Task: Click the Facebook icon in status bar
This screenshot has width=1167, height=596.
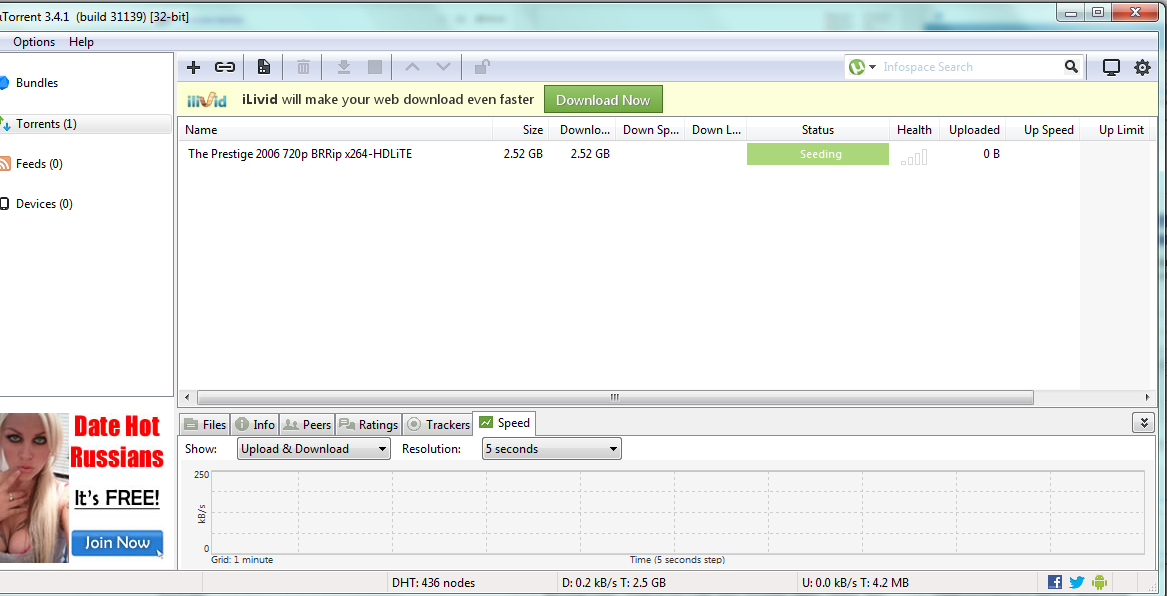Action: click(x=1055, y=583)
